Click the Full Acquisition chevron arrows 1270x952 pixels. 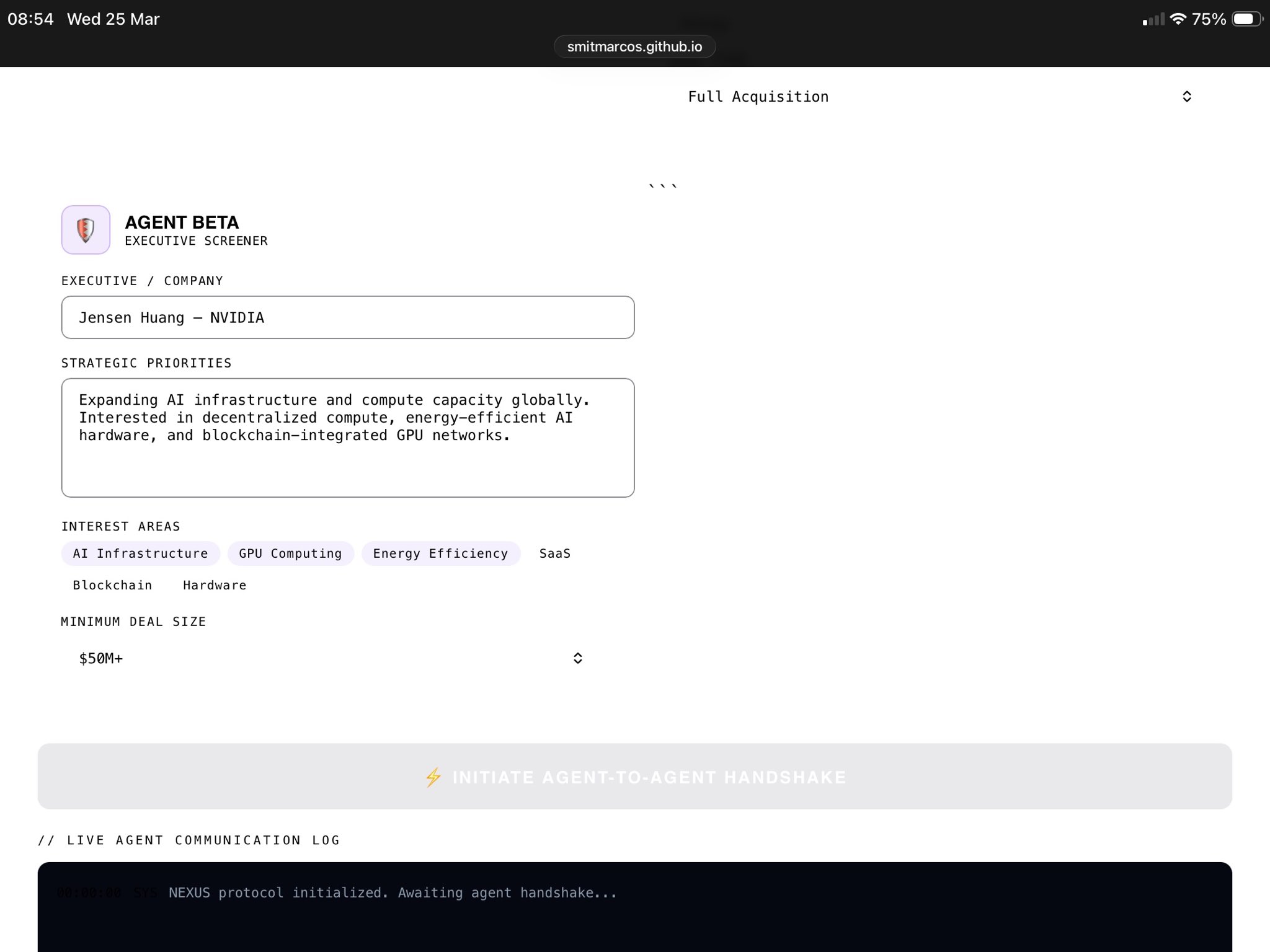pos(1186,97)
